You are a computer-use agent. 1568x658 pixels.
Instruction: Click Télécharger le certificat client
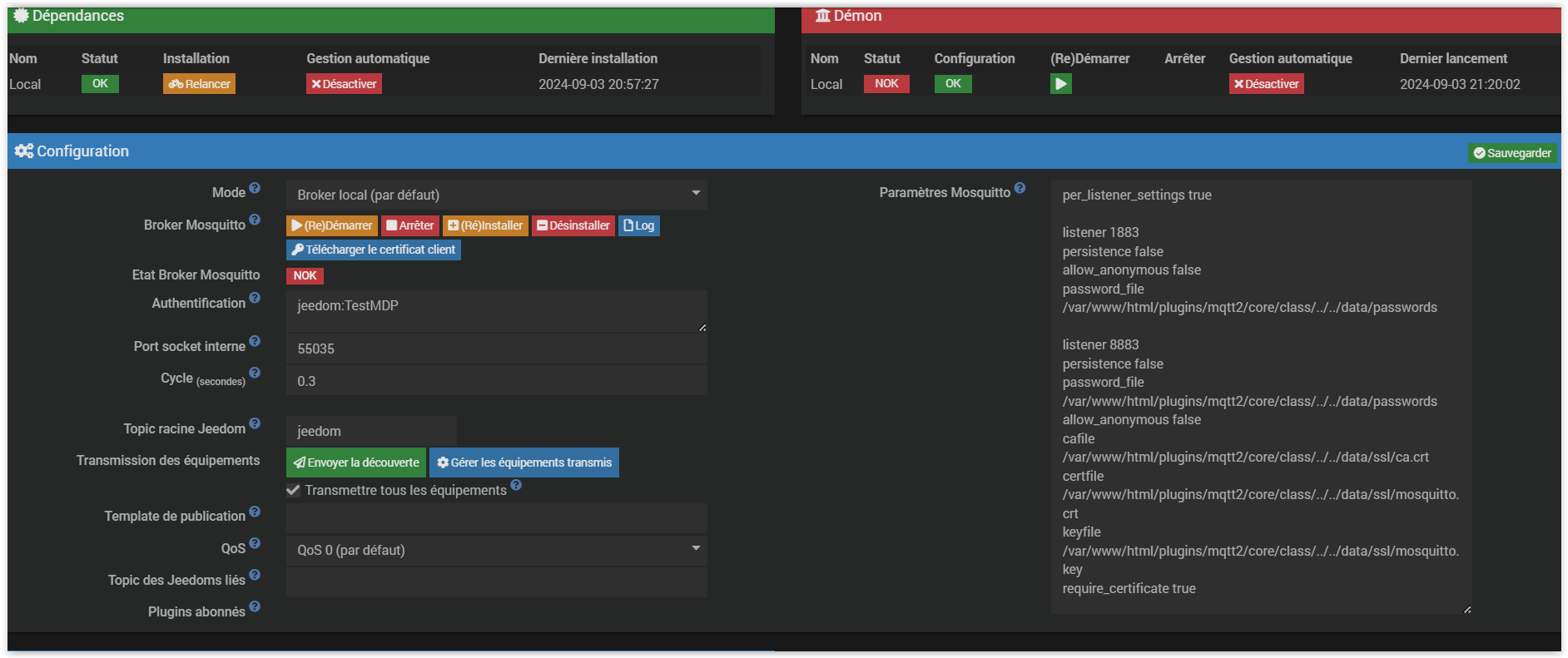tap(374, 250)
